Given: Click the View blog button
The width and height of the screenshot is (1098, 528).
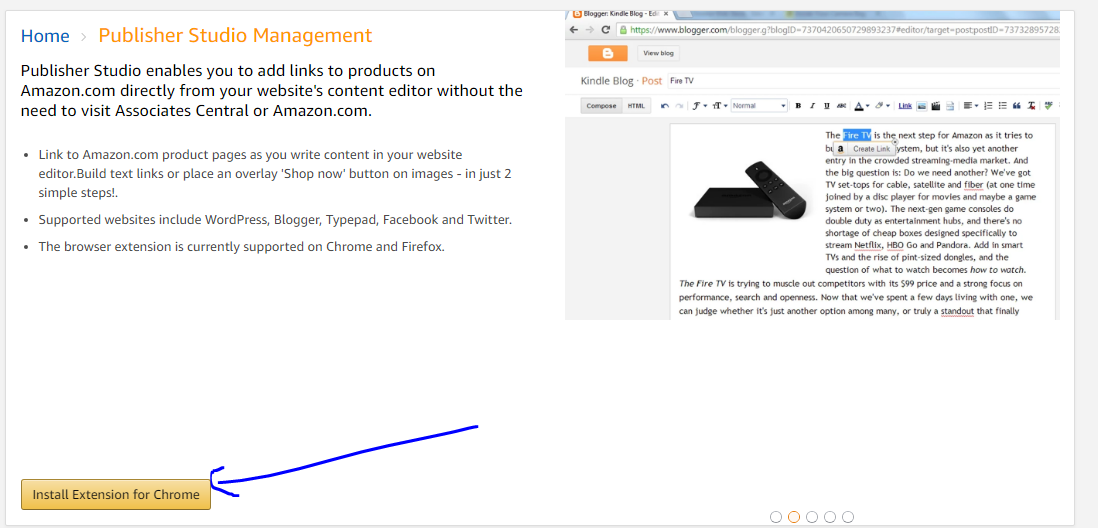Looking at the screenshot, I should [x=658, y=53].
